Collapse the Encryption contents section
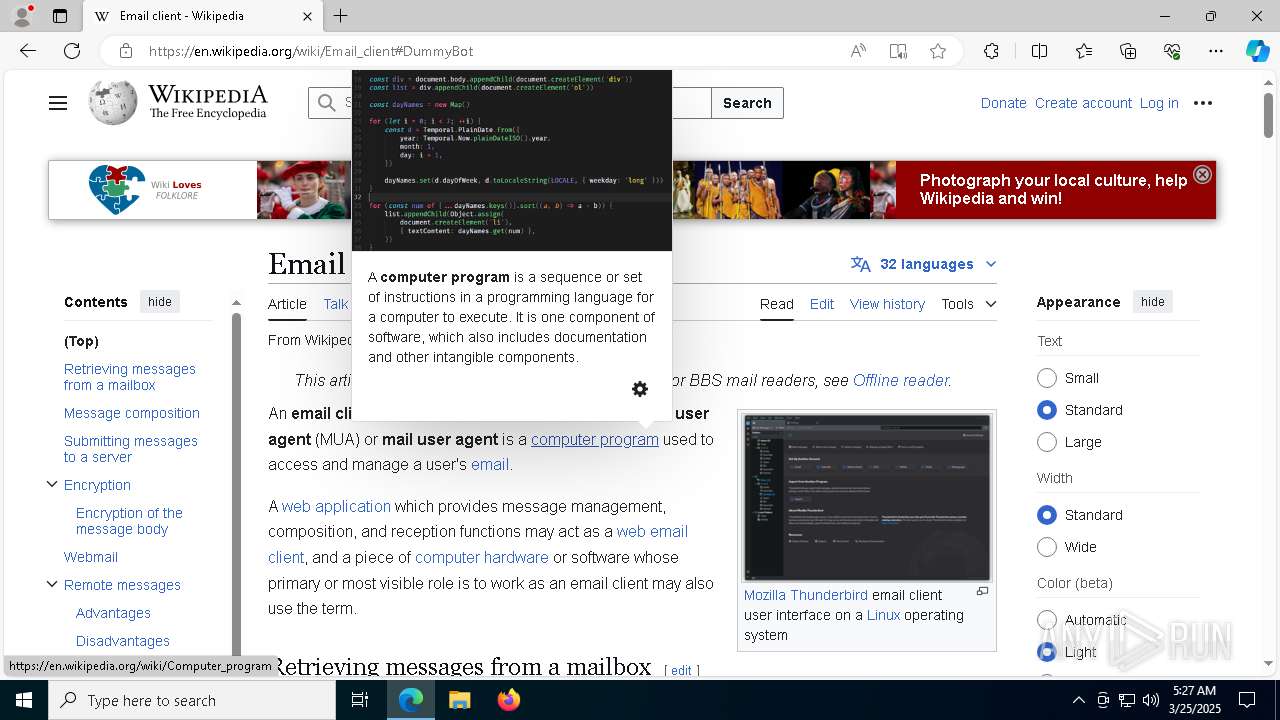The width and height of the screenshot is (1280, 720). (x=52, y=484)
